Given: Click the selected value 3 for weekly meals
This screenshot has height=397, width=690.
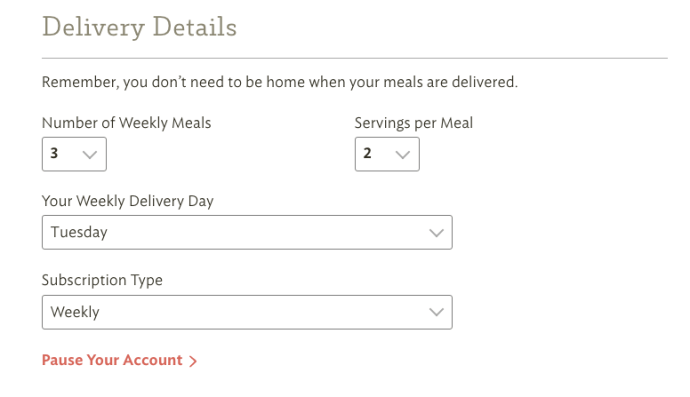Looking at the screenshot, I should [54, 153].
